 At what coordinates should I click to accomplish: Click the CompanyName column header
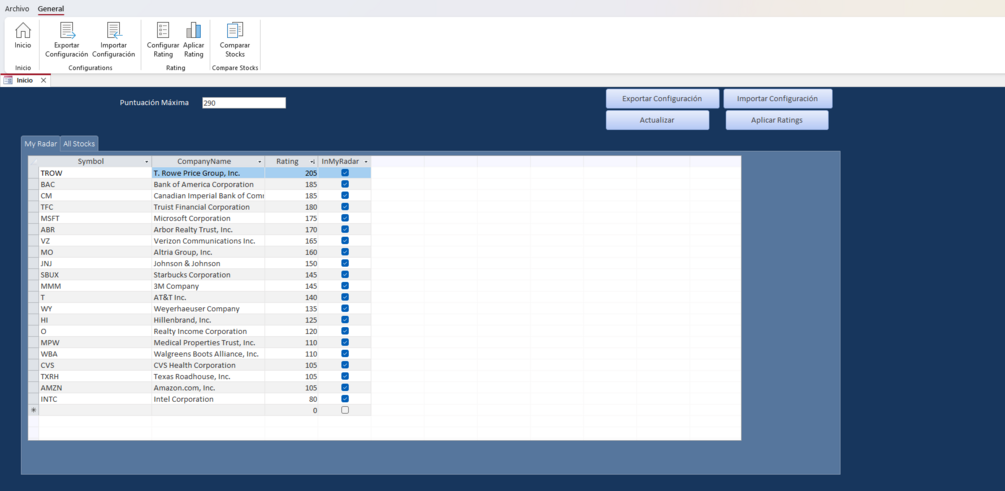(204, 162)
